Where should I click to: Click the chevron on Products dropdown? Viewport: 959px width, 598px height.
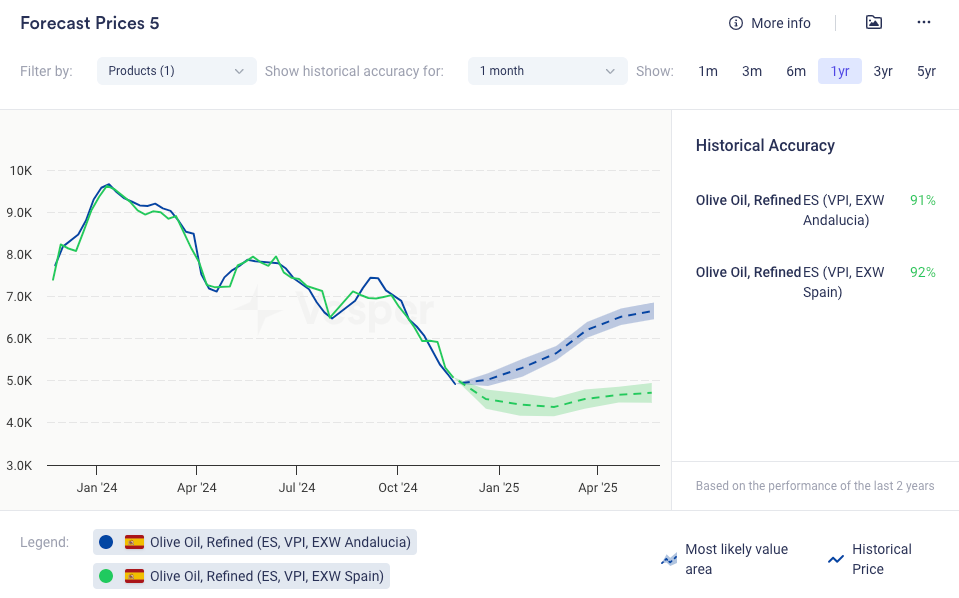click(239, 71)
